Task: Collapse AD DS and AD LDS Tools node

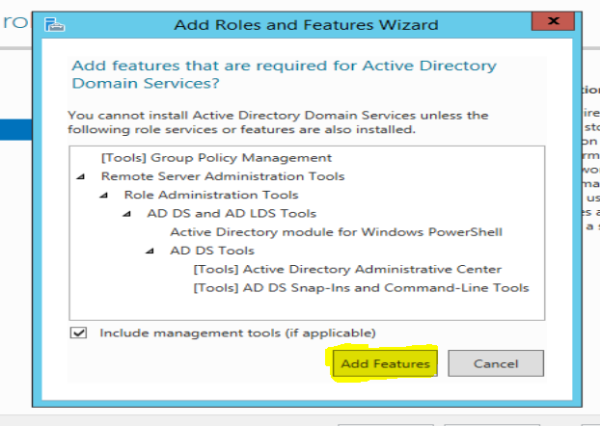Action: (126, 214)
